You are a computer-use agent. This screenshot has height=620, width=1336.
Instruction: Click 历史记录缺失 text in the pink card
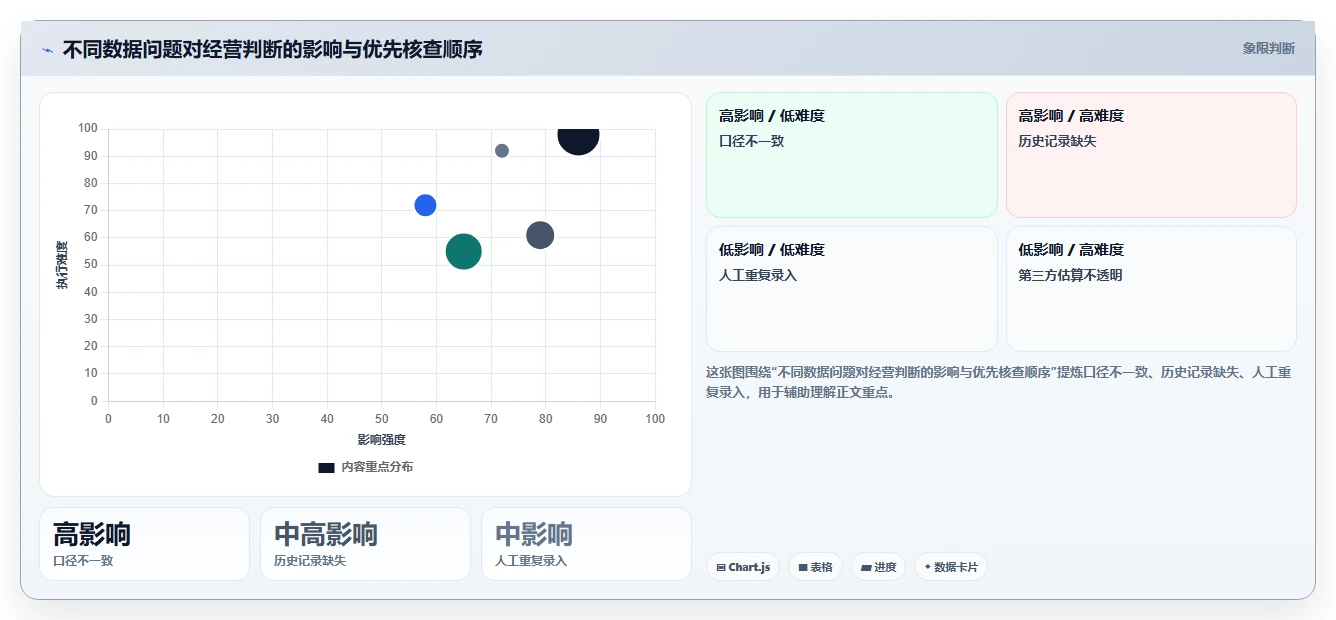(1057, 141)
